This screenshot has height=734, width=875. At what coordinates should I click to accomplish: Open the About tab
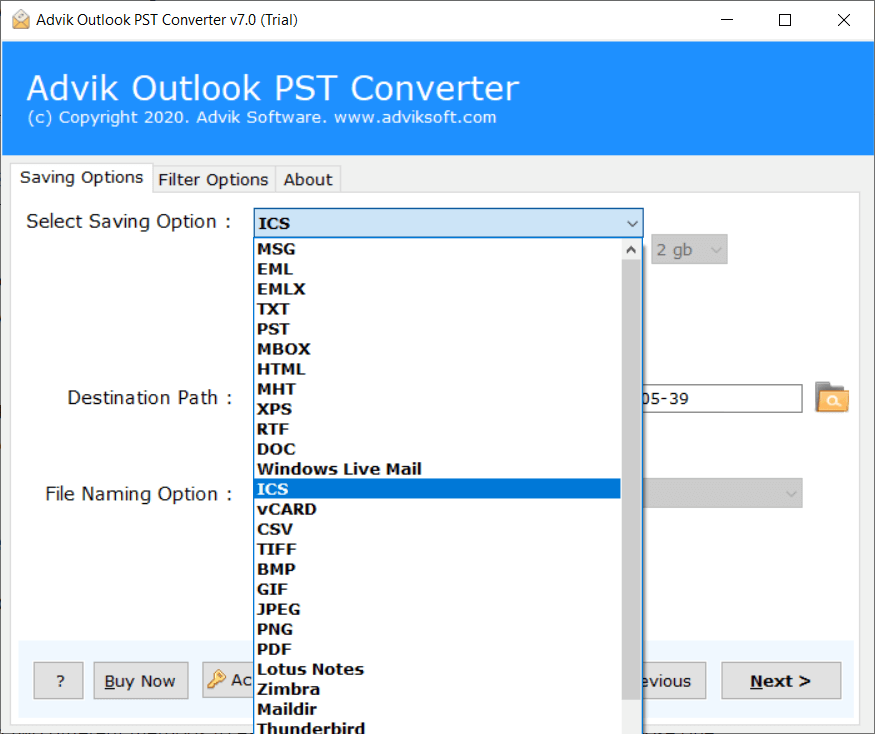coord(307,180)
